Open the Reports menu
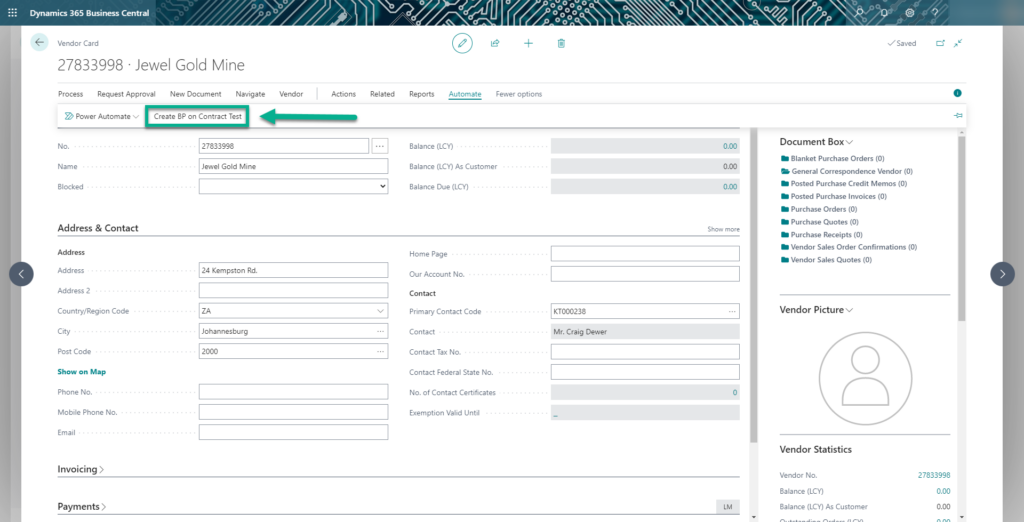 pyautogui.click(x=422, y=94)
